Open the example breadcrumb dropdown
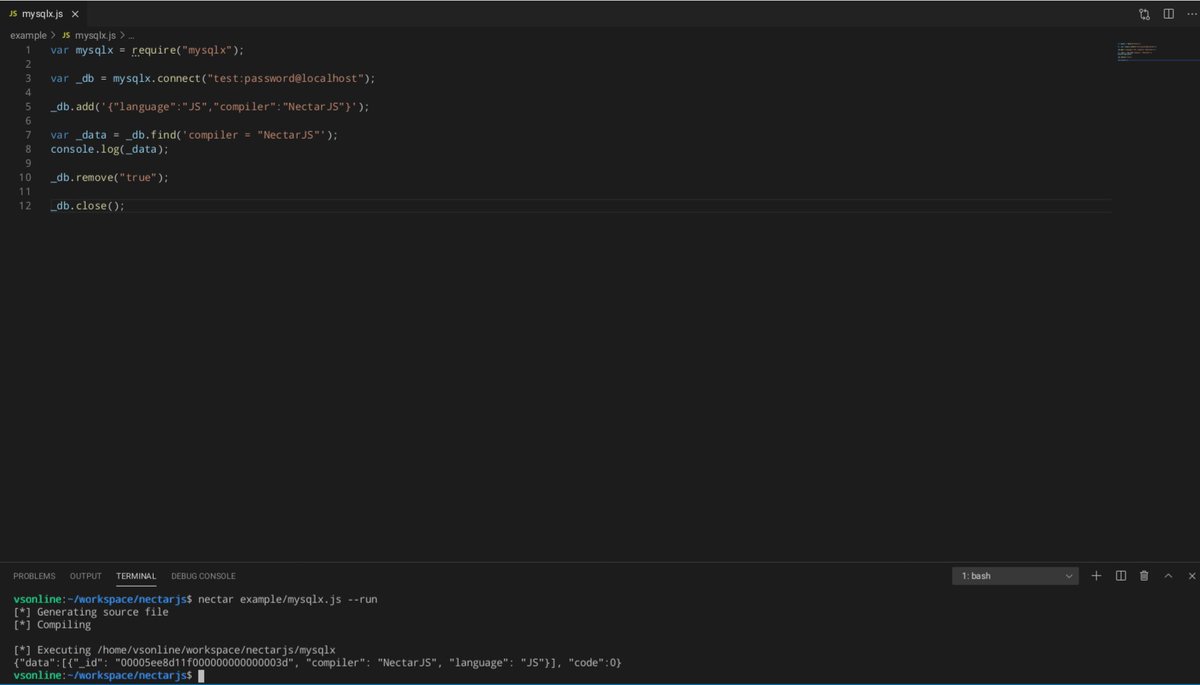The height and width of the screenshot is (685, 1200). tap(27, 34)
